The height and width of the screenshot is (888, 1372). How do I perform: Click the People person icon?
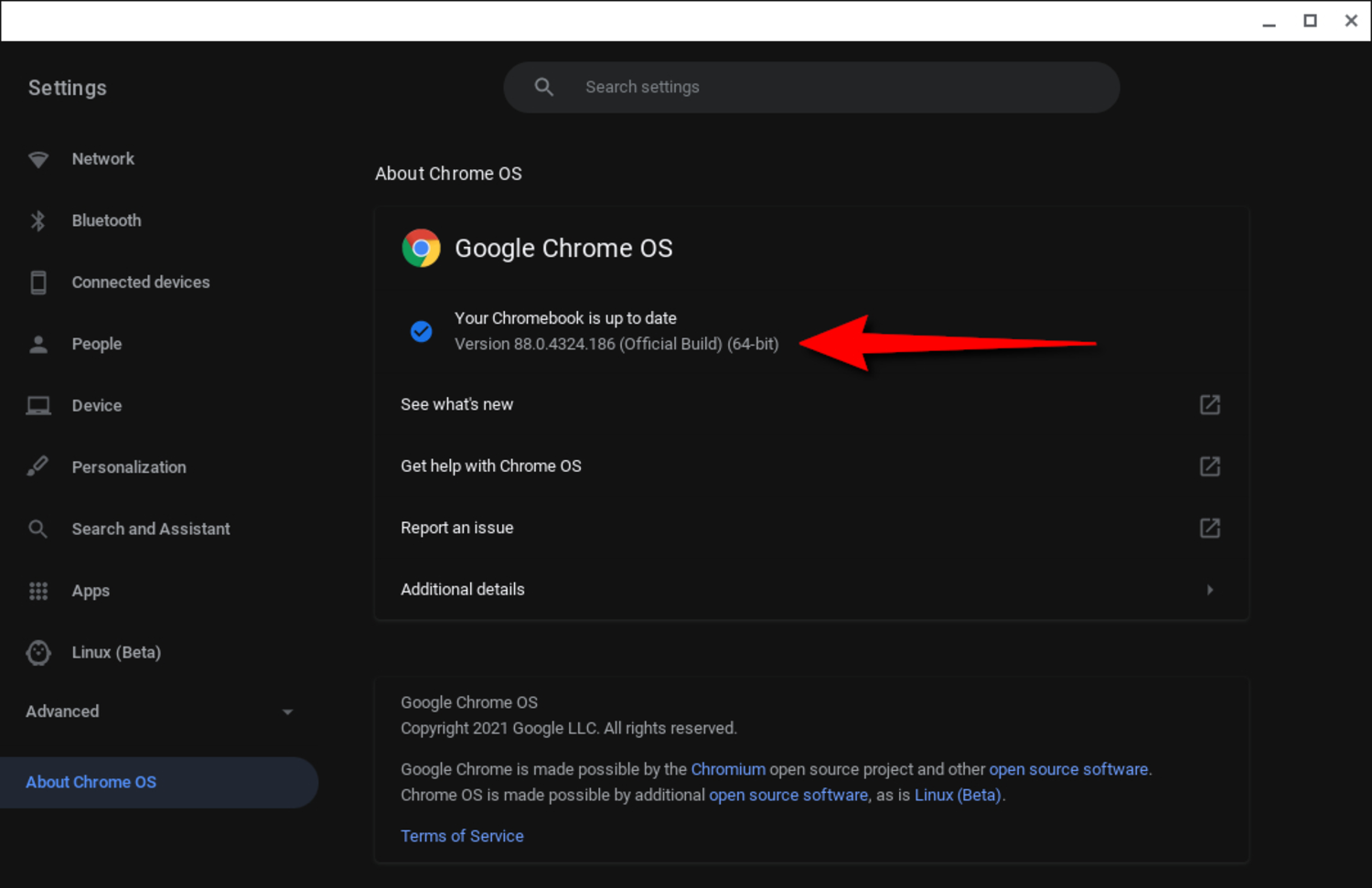(x=38, y=344)
